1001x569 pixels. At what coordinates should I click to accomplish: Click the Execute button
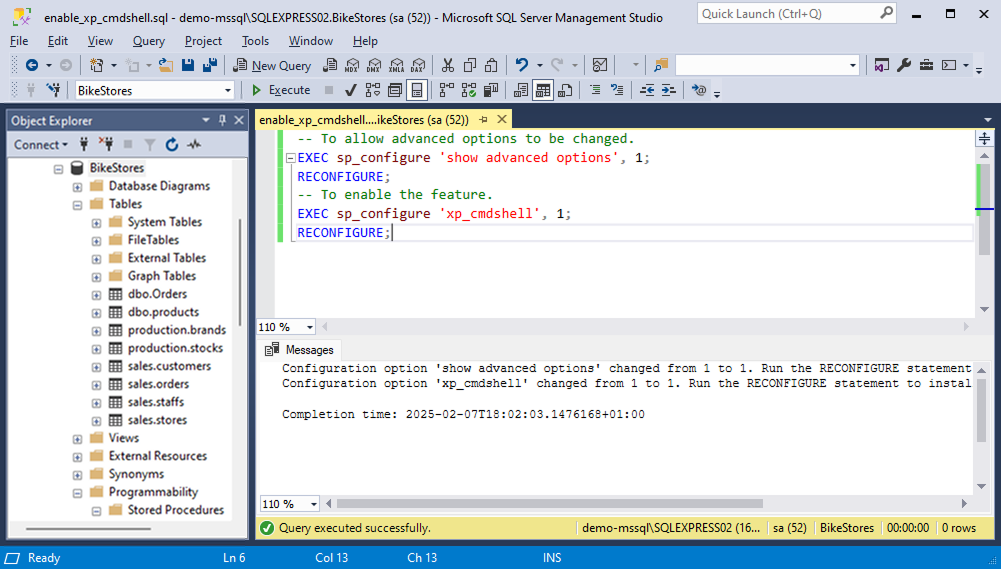tap(282, 90)
